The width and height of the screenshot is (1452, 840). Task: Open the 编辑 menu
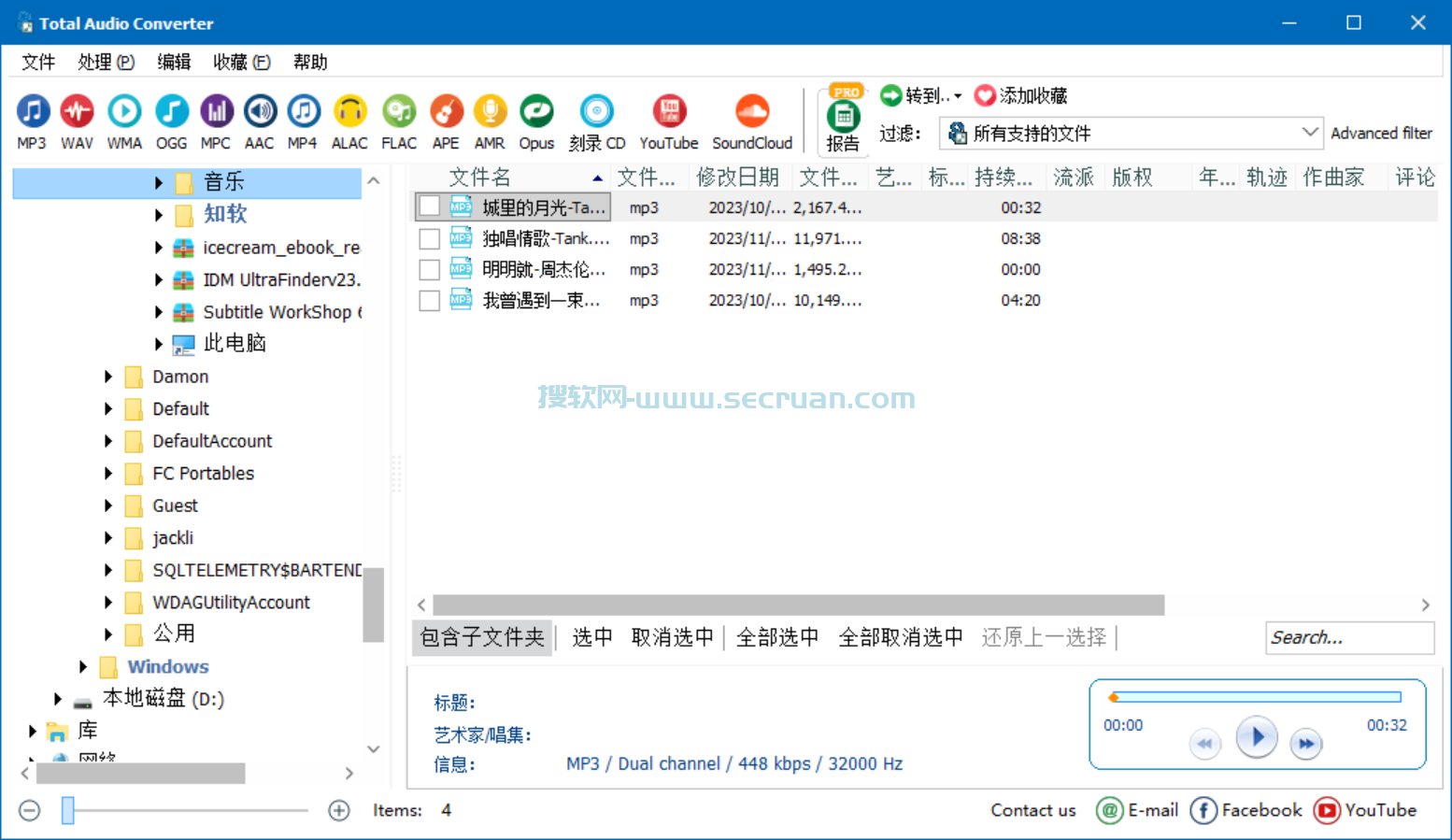click(x=174, y=62)
